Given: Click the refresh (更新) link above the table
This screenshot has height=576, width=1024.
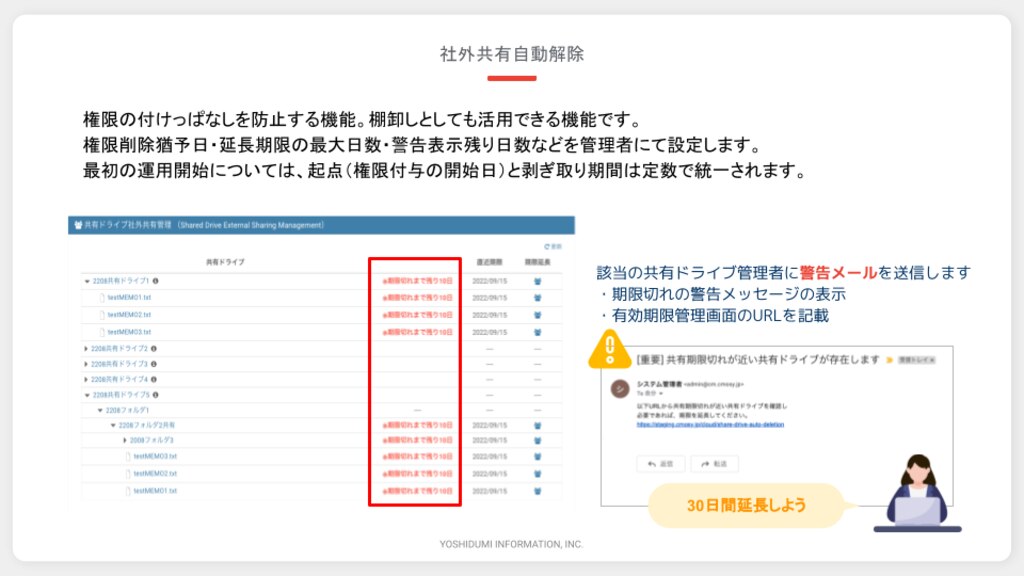Looking at the screenshot, I should pos(552,246).
